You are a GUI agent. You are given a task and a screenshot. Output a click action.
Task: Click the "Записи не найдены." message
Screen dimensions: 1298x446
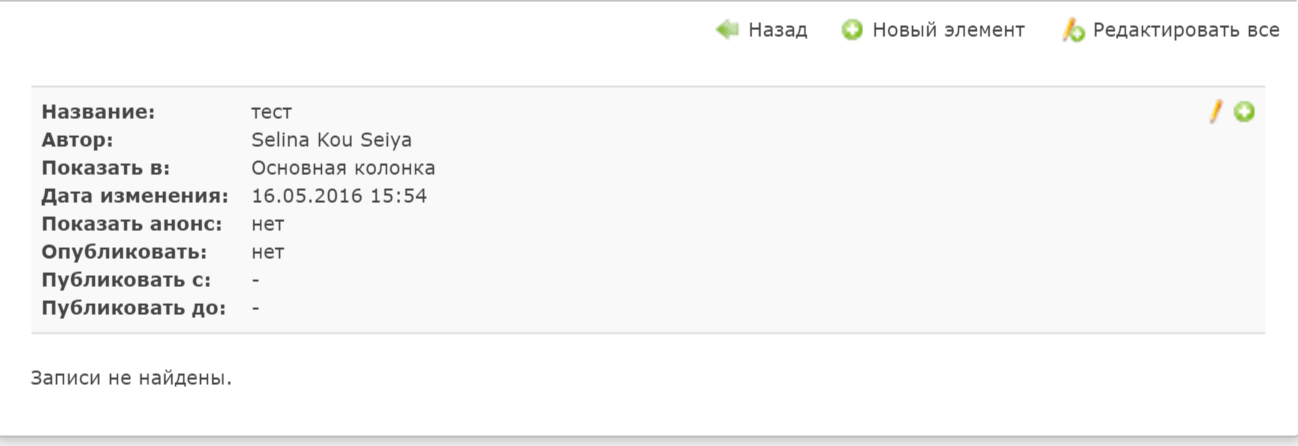click(x=131, y=378)
